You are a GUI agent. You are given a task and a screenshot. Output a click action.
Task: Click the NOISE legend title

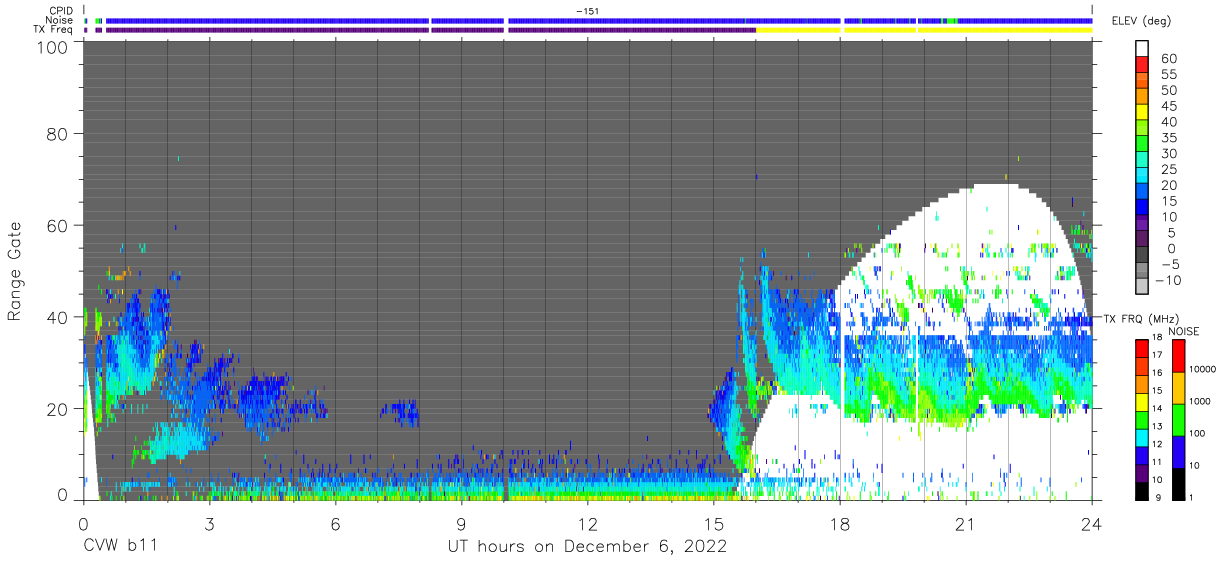click(x=1183, y=331)
